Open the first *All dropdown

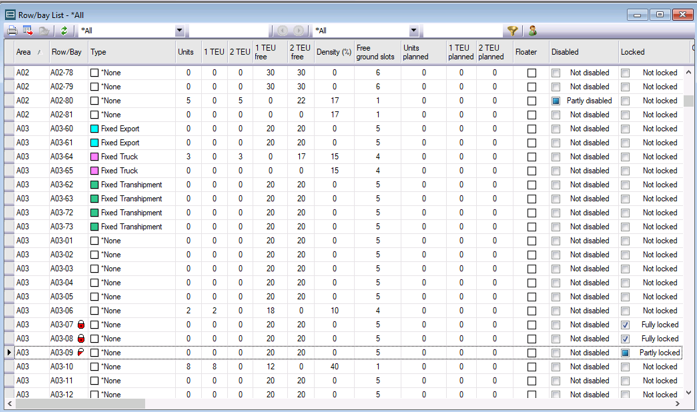[x=179, y=31]
